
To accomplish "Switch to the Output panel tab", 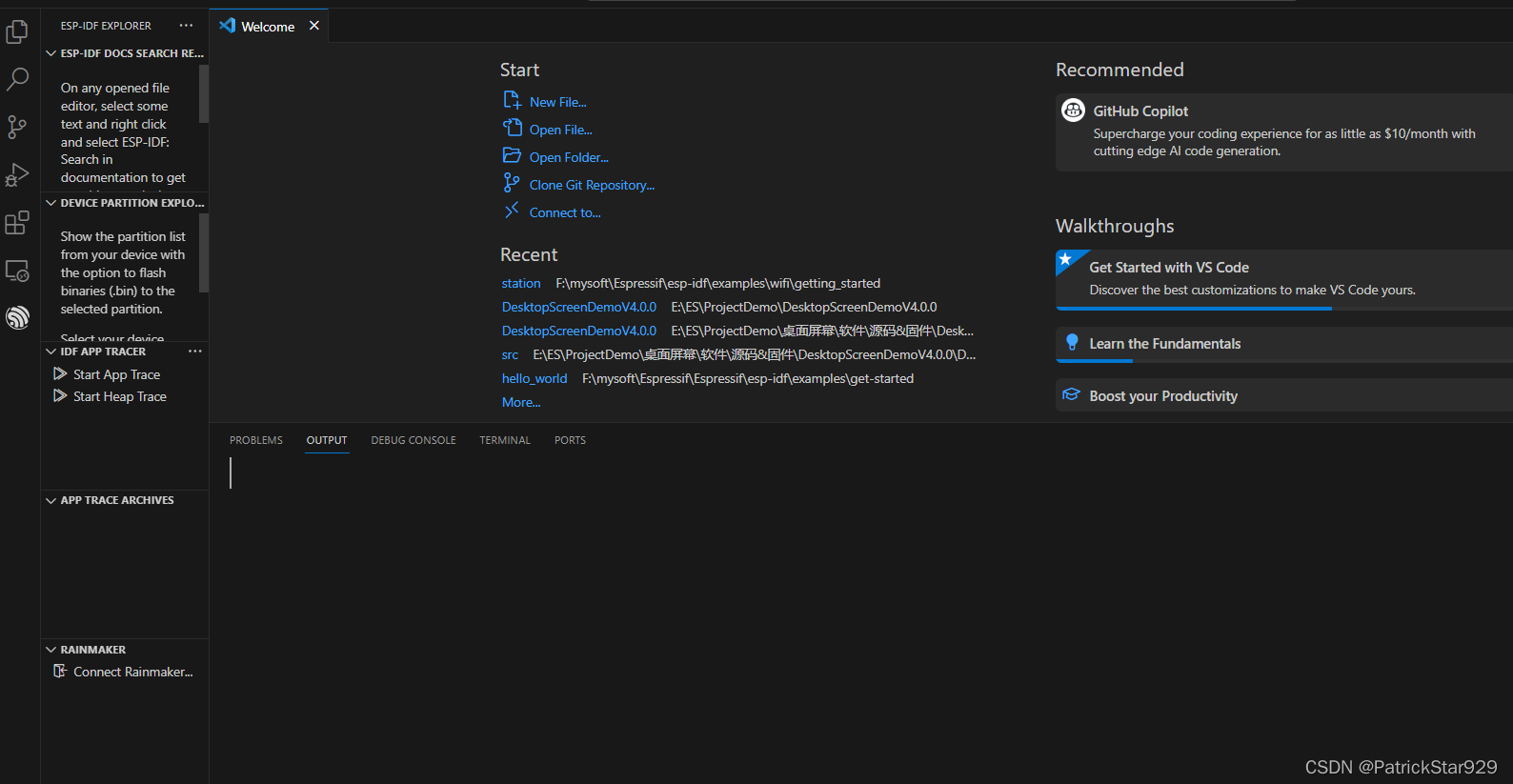I will [327, 440].
